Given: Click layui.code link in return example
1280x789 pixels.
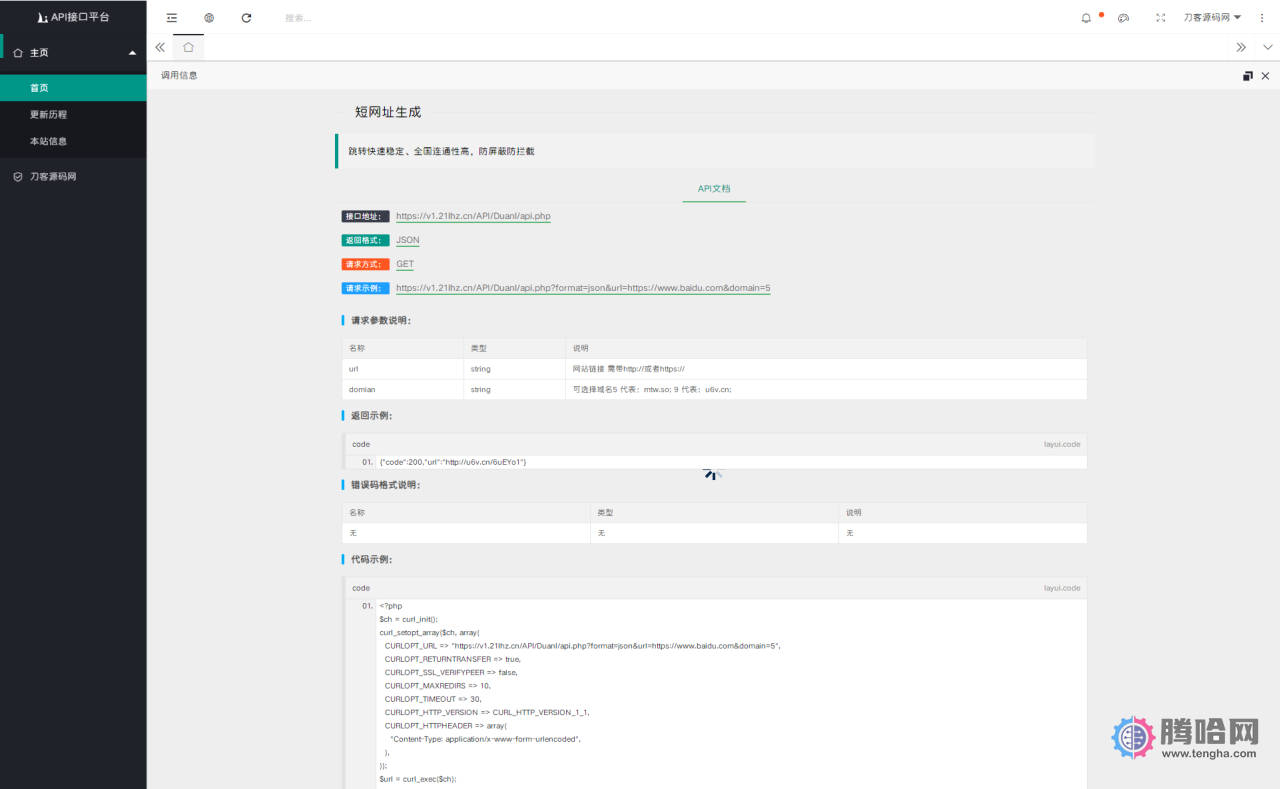Looking at the screenshot, I should (x=1062, y=444).
